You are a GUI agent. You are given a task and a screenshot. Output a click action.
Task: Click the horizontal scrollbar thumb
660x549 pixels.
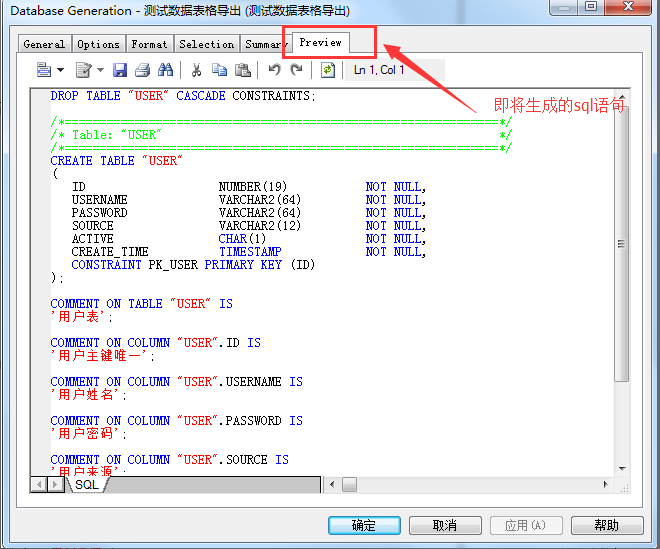(349, 484)
